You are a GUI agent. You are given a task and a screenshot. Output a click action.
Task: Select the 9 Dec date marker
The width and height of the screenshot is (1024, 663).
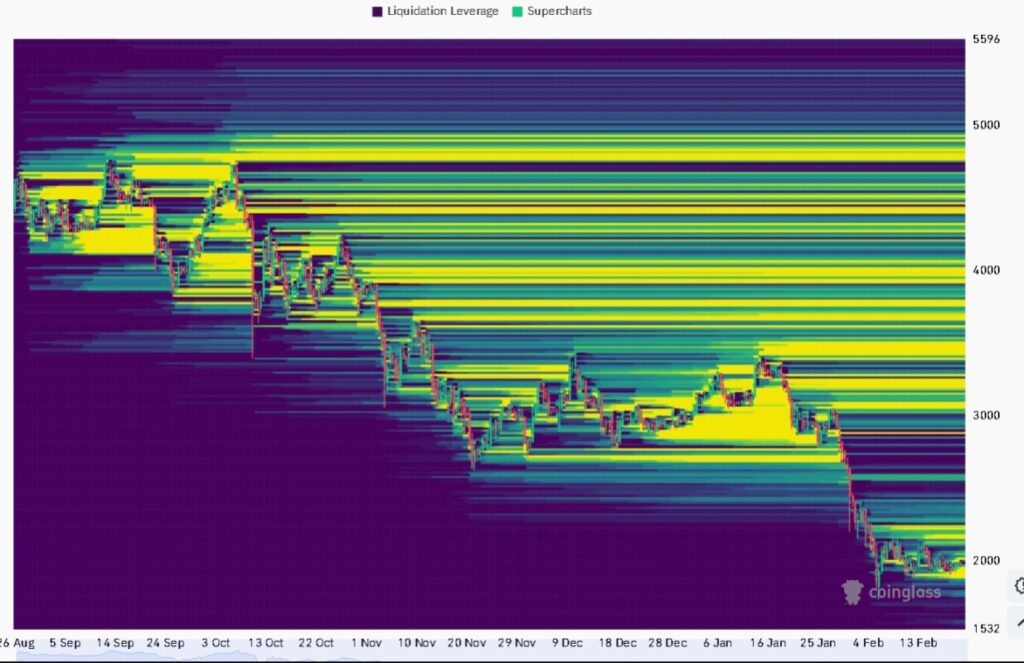point(567,643)
